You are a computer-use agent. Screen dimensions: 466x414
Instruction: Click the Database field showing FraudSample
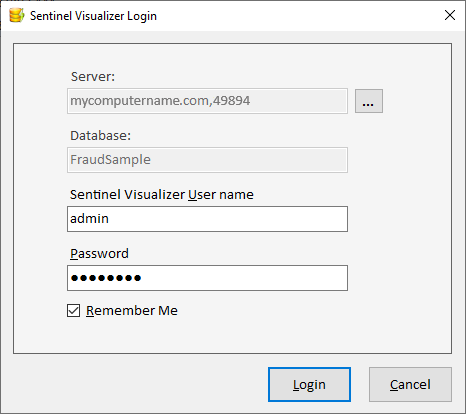207,160
